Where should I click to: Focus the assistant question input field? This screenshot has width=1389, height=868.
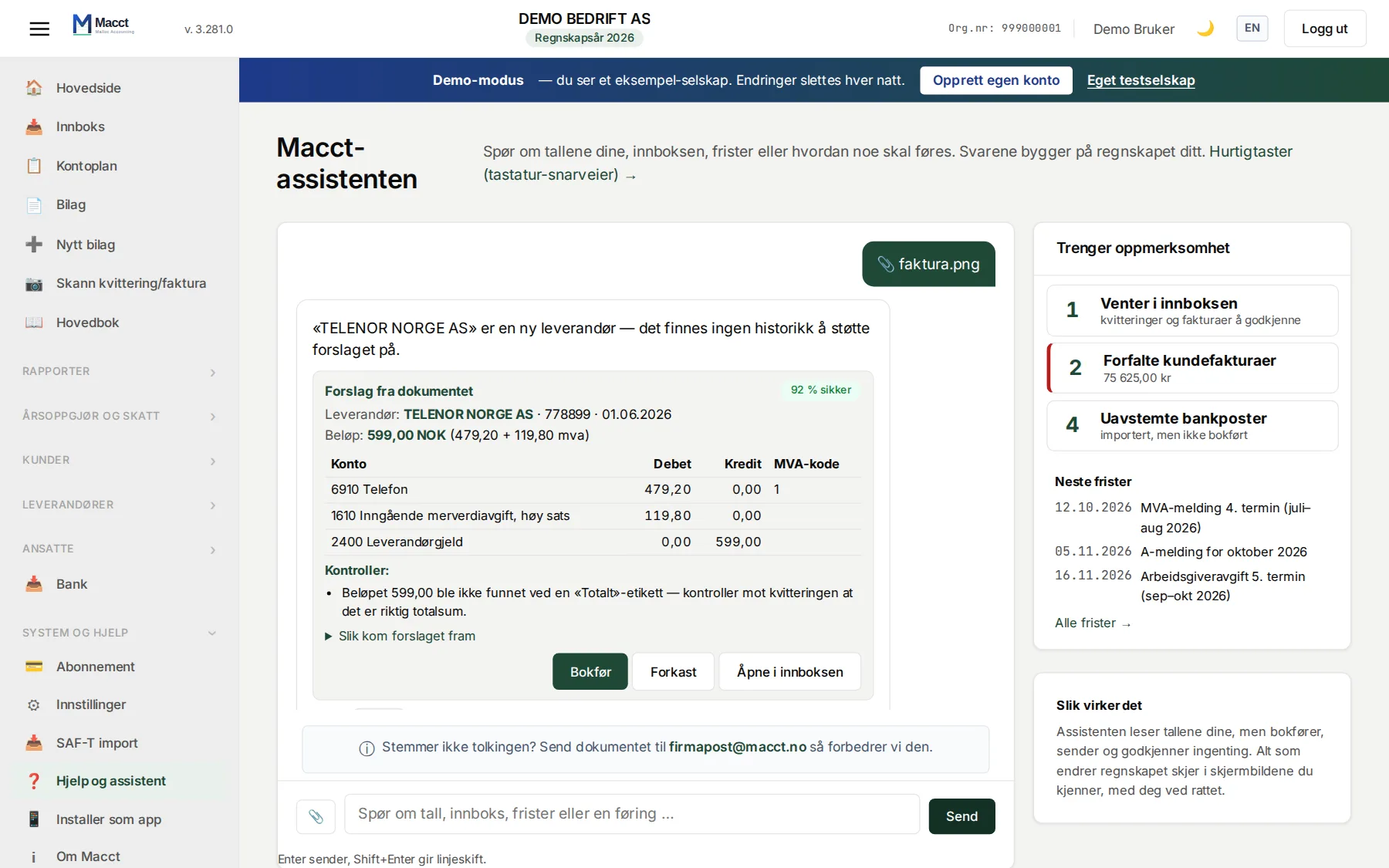(x=631, y=814)
